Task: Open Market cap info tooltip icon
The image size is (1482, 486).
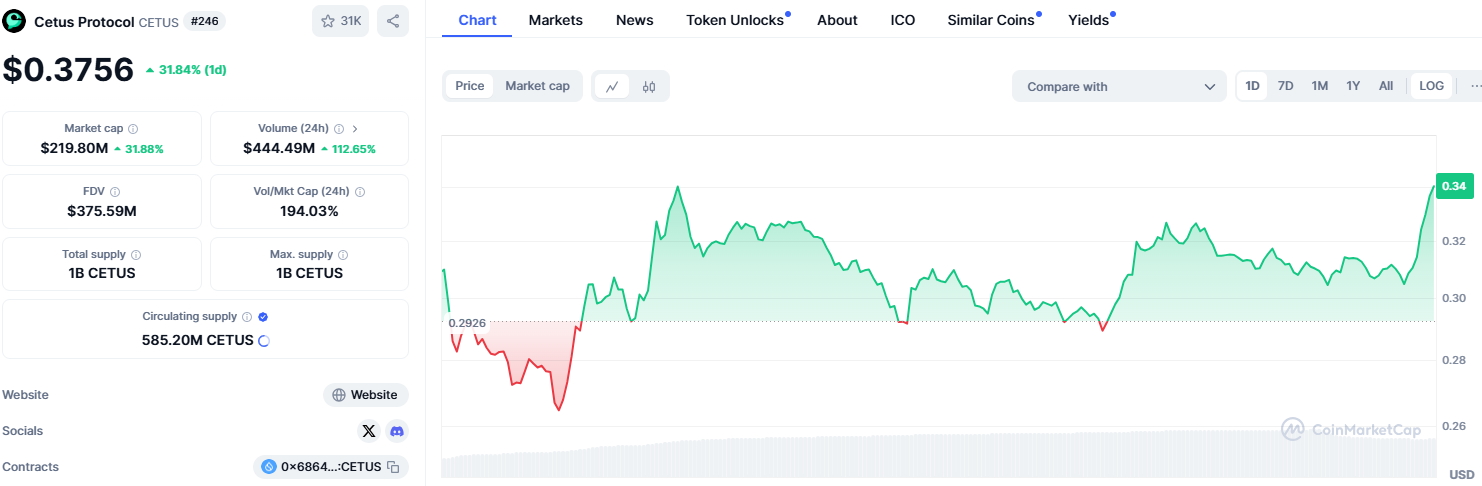Action: click(x=133, y=129)
